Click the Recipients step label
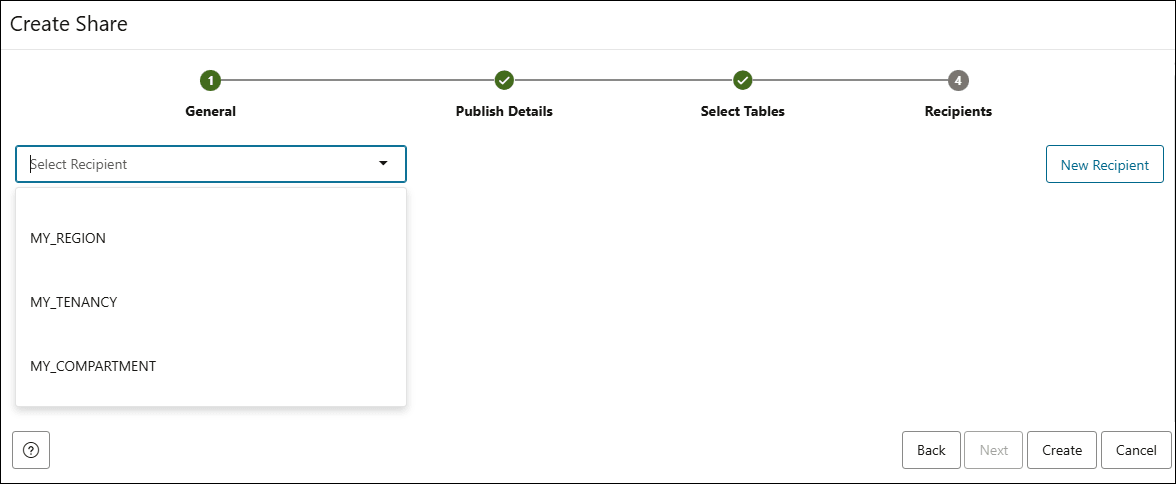Viewport: 1176px width, 484px height. 958,111
